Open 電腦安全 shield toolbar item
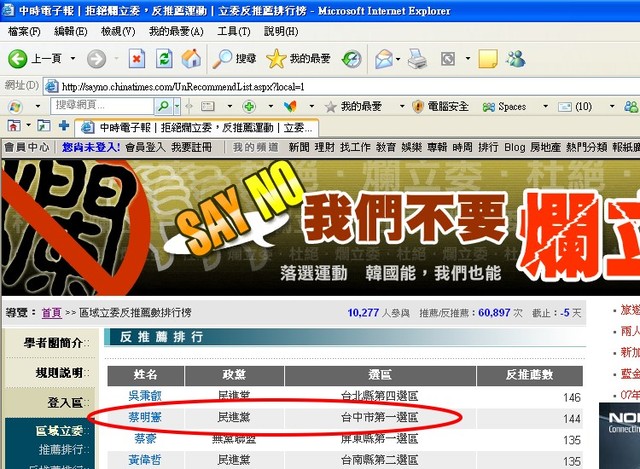 pos(440,107)
